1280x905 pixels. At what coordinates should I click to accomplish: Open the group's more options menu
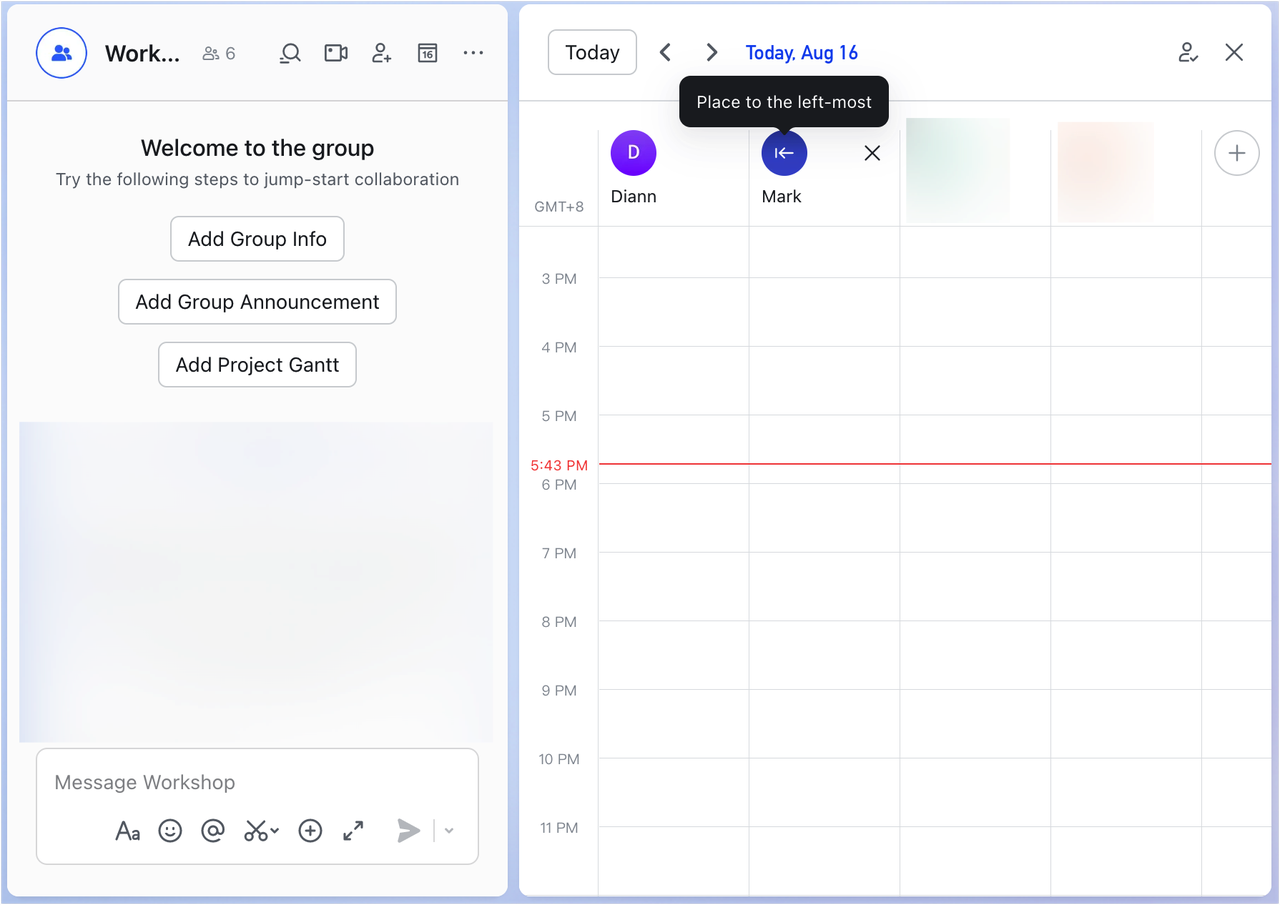(473, 53)
